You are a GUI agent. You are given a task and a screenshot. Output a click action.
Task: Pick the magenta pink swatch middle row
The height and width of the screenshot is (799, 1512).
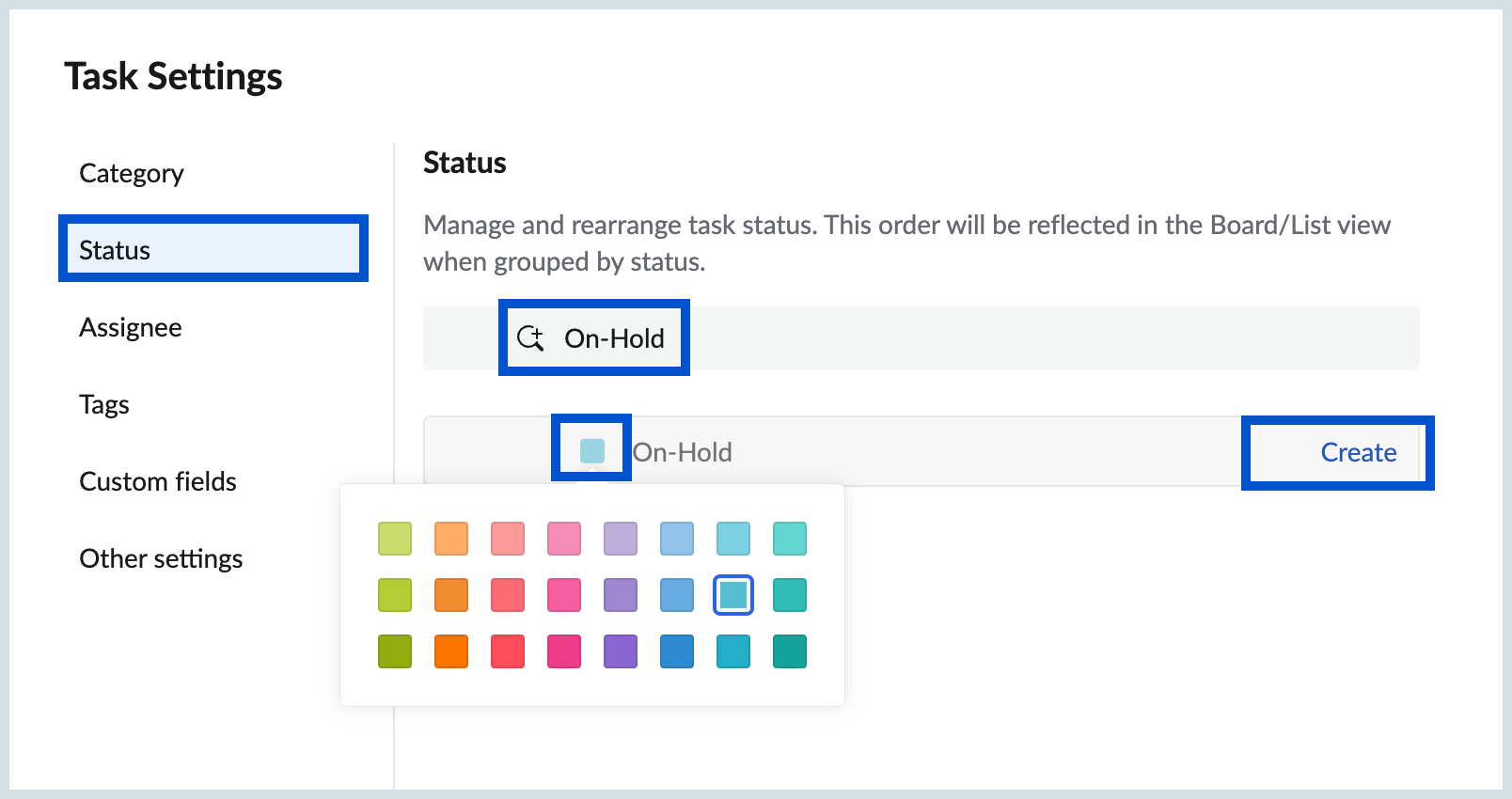(x=564, y=594)
